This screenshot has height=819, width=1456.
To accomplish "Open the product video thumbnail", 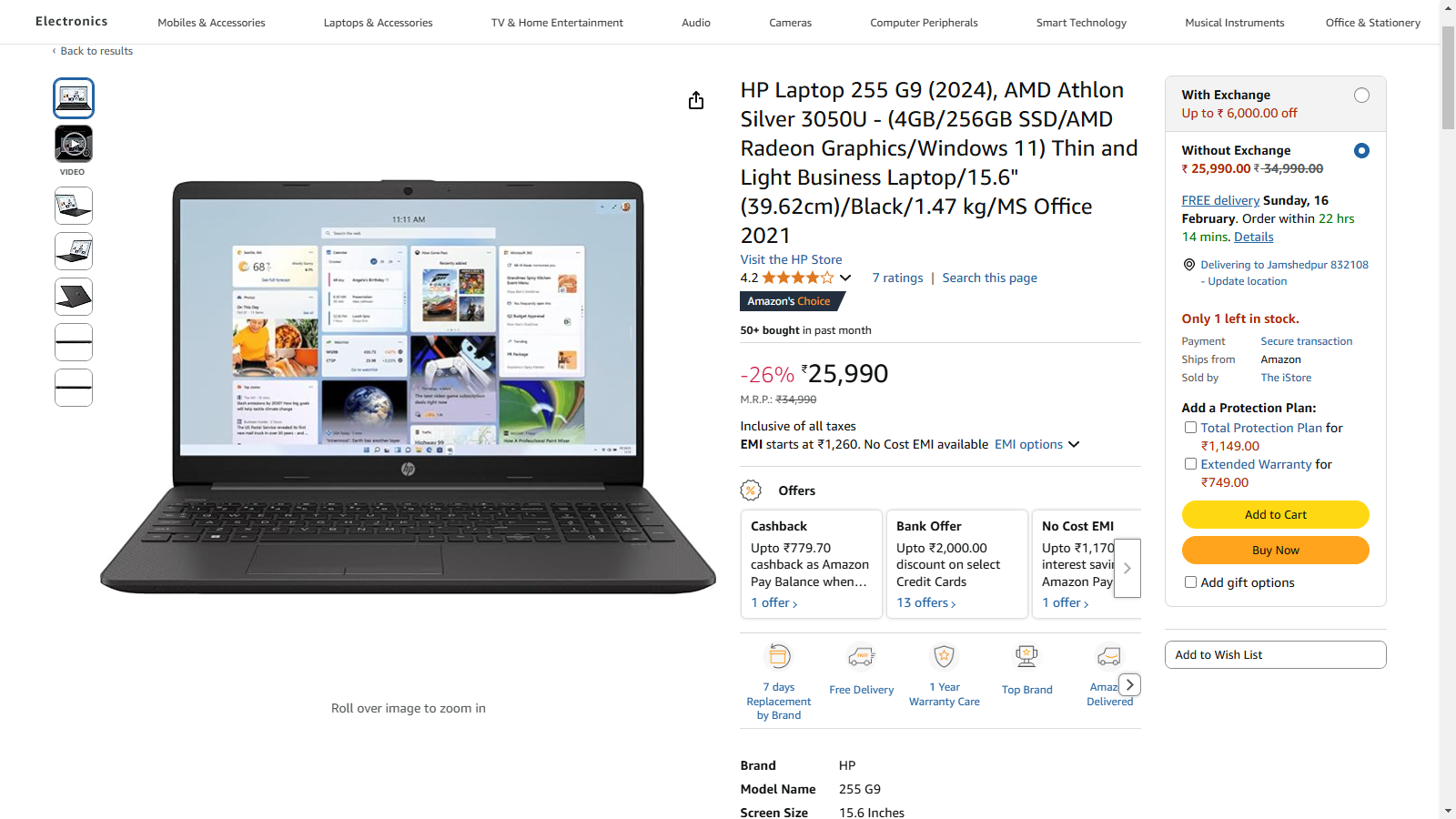I will 74,144.
